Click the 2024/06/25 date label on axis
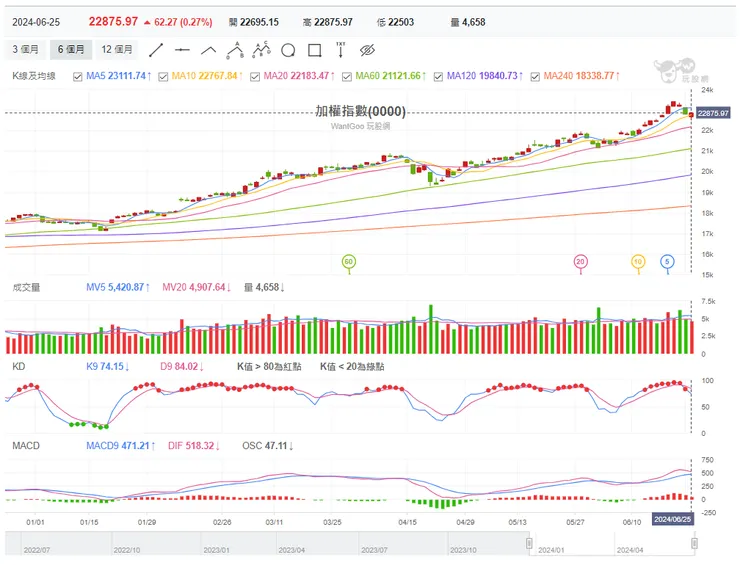Screen dimensions: 740x565 coord(673,519)
